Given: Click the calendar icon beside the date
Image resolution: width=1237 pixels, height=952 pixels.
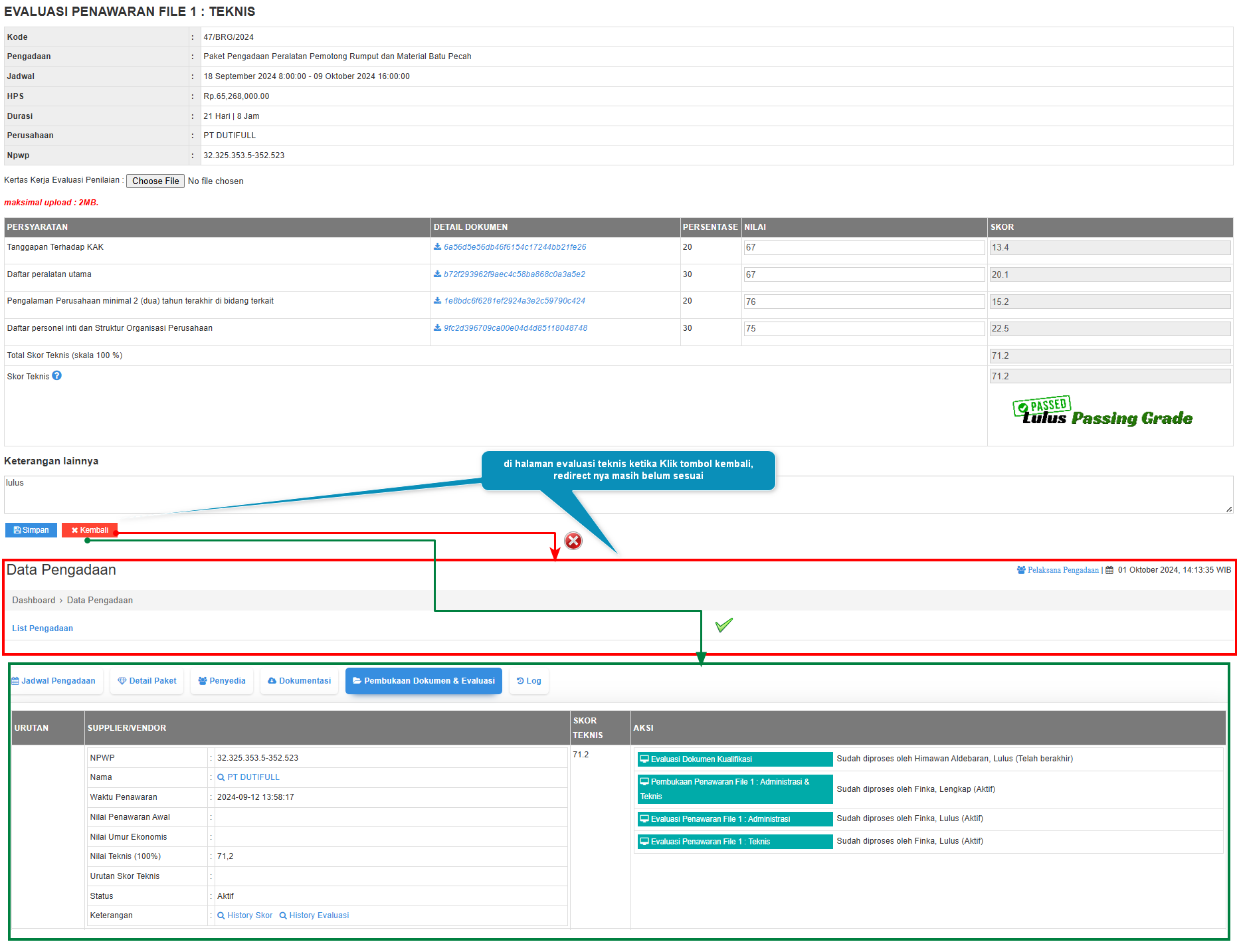Looking at the screenshot, I should (1109, 570).
